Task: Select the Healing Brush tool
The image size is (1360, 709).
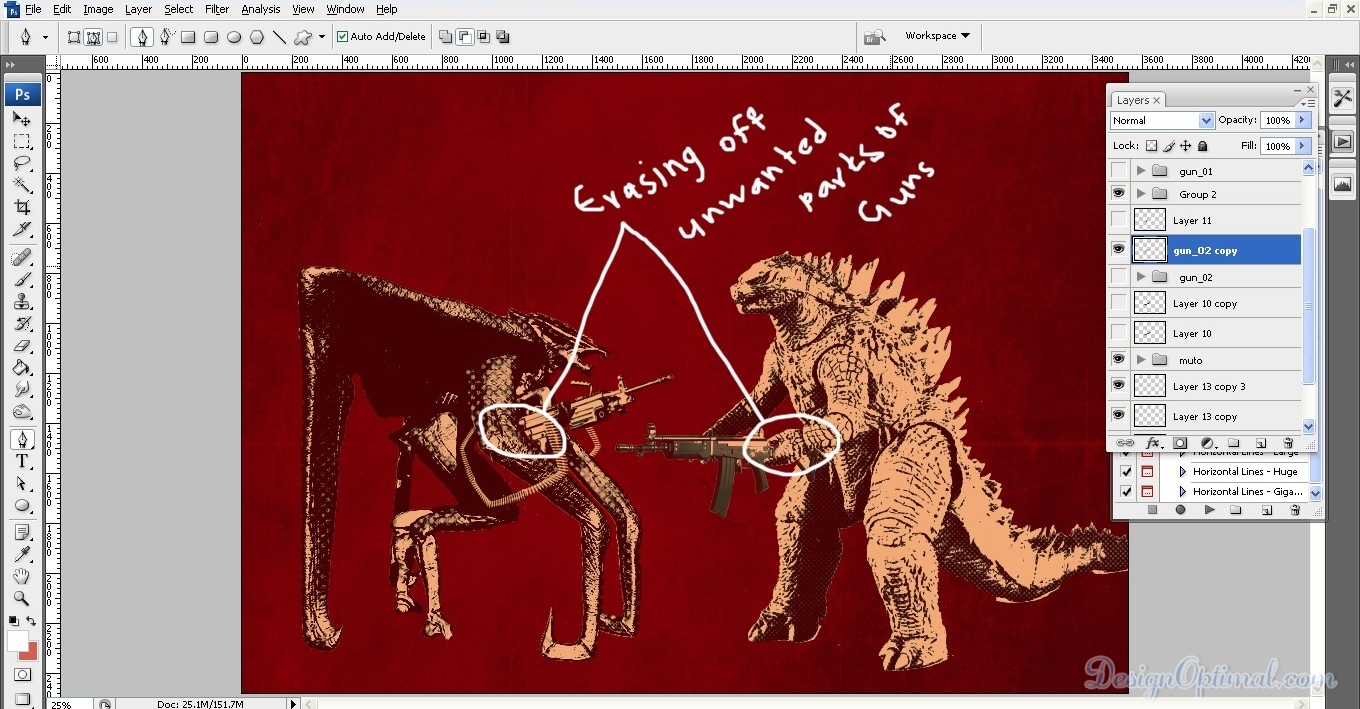Action: pyautogui.click(x=22, y=258)
